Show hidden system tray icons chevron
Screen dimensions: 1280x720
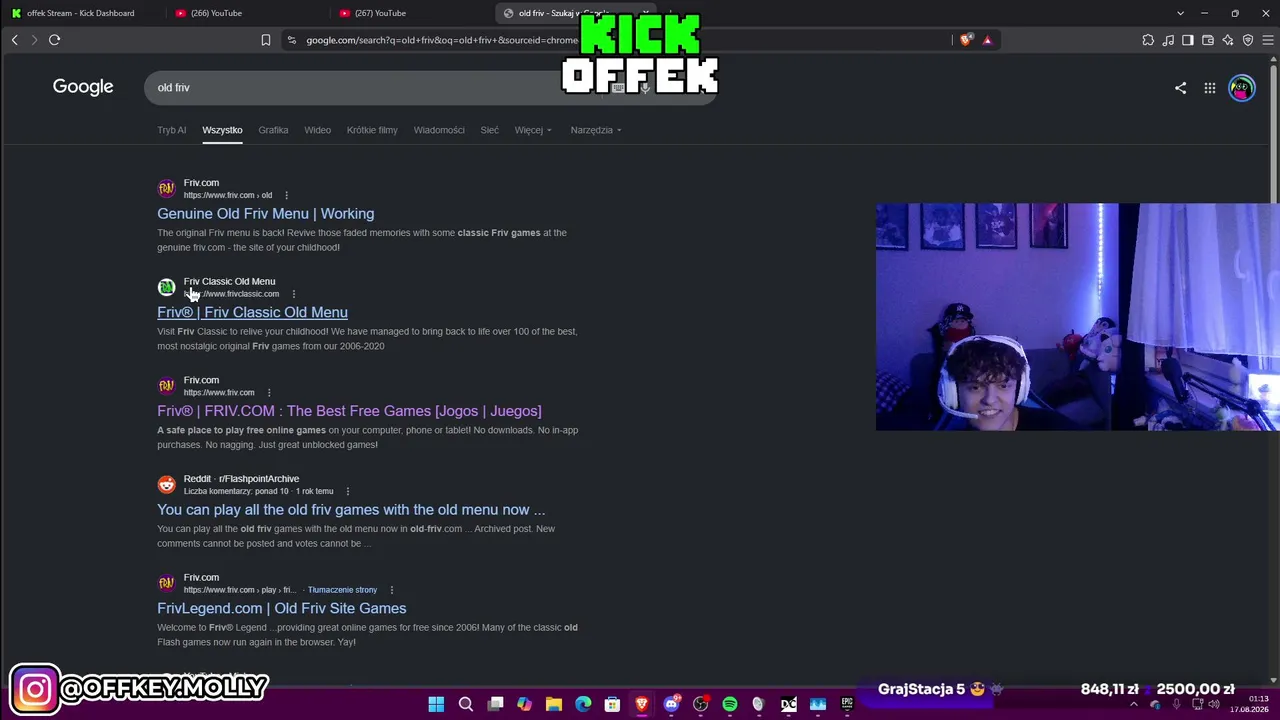coord(1134,705)
